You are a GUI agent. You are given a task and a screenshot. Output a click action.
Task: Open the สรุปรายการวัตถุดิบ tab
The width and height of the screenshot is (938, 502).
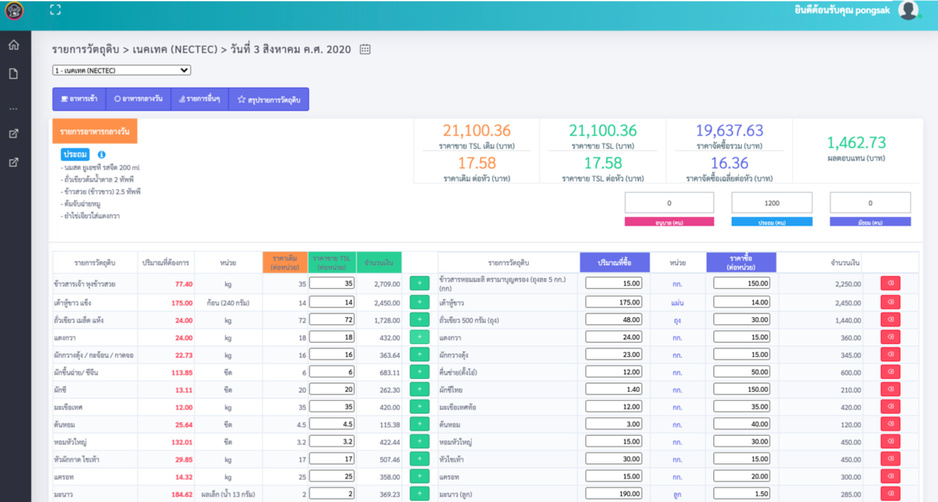pyautogui.click(x=269, y=99)
